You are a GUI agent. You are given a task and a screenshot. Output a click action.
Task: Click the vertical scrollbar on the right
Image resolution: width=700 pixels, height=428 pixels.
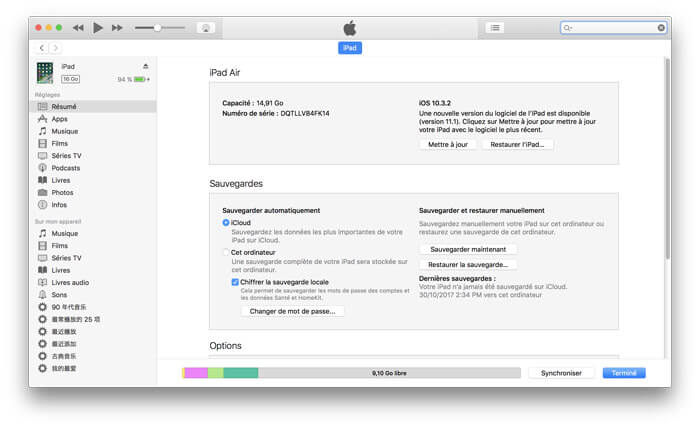tap(667, 158)
